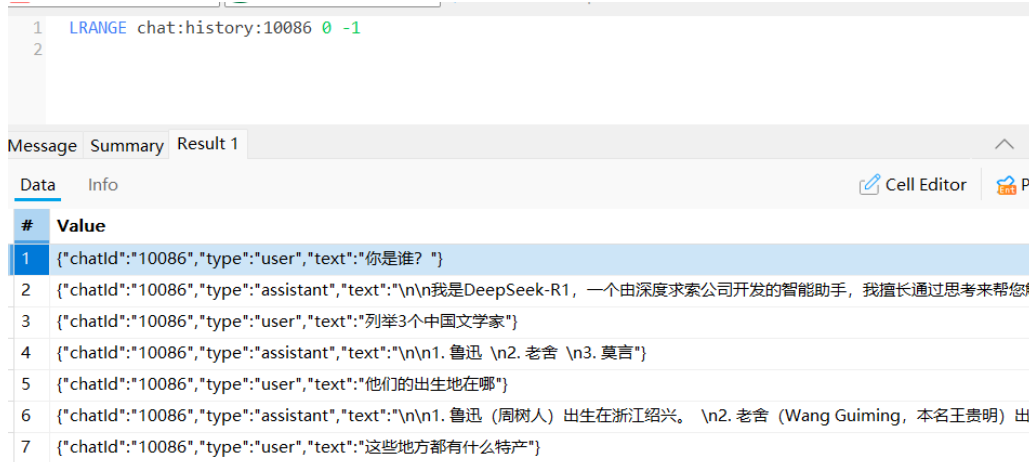The width and height of the screenshot is (1029, 462).
Task: Click row number 2 cell
Action: click(31, 290)
